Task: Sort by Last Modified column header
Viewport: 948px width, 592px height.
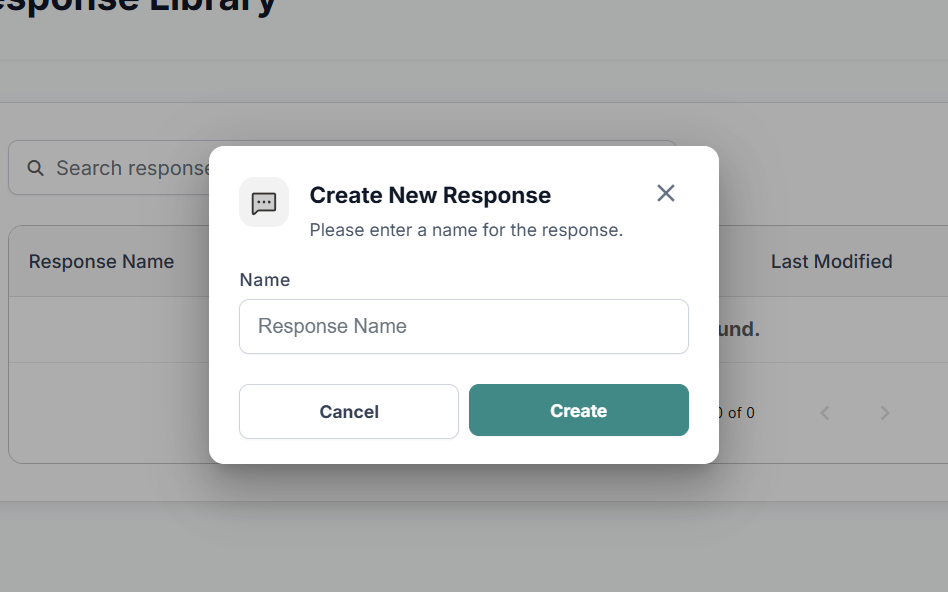Action: [x=831, y=262]
